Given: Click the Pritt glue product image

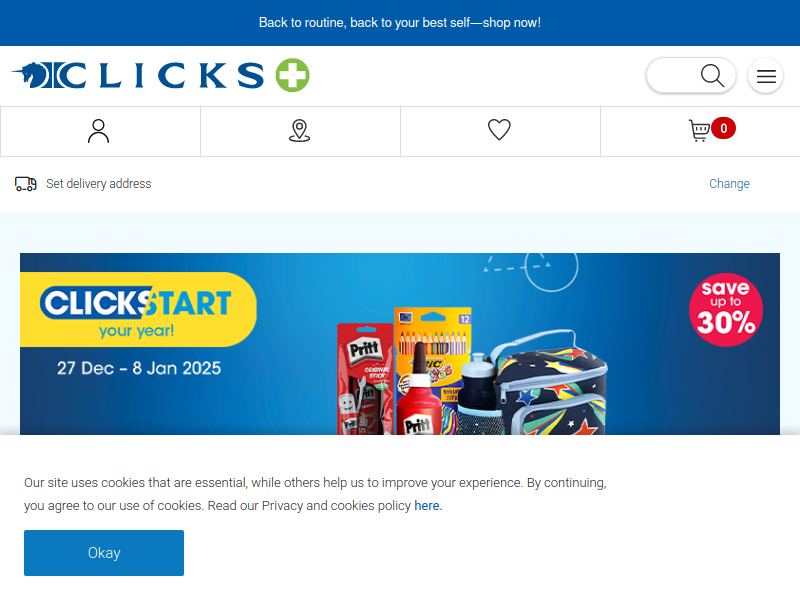Looking at the screenshot, I should click(x=365, y=379).
